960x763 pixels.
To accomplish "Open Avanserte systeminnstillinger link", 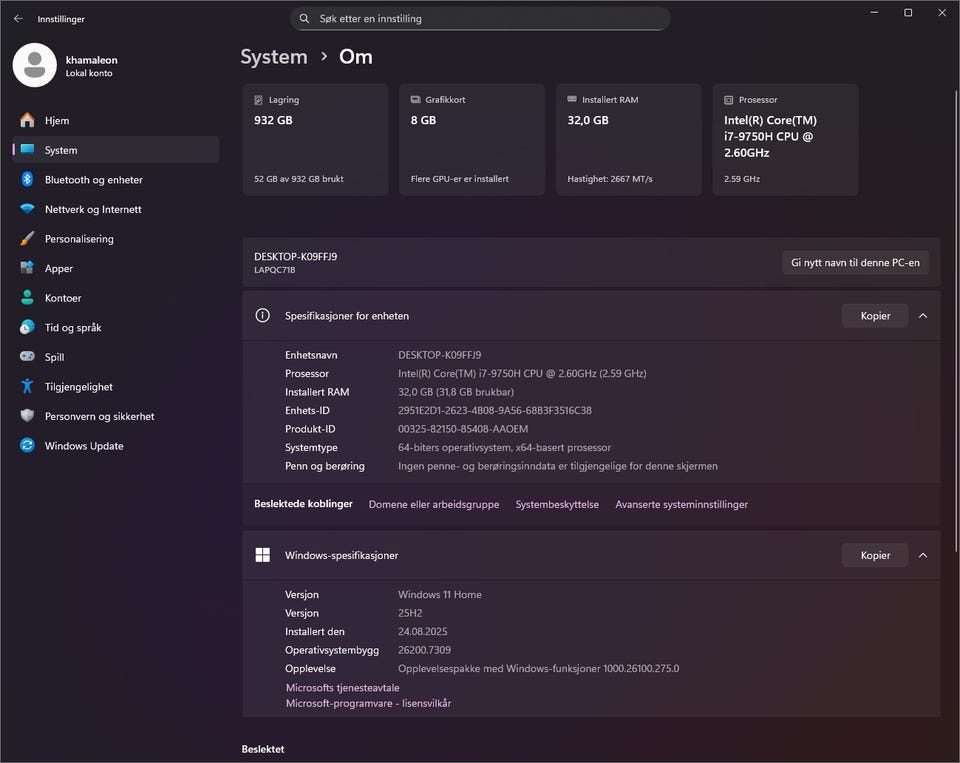I will click(x=681, y=505).
